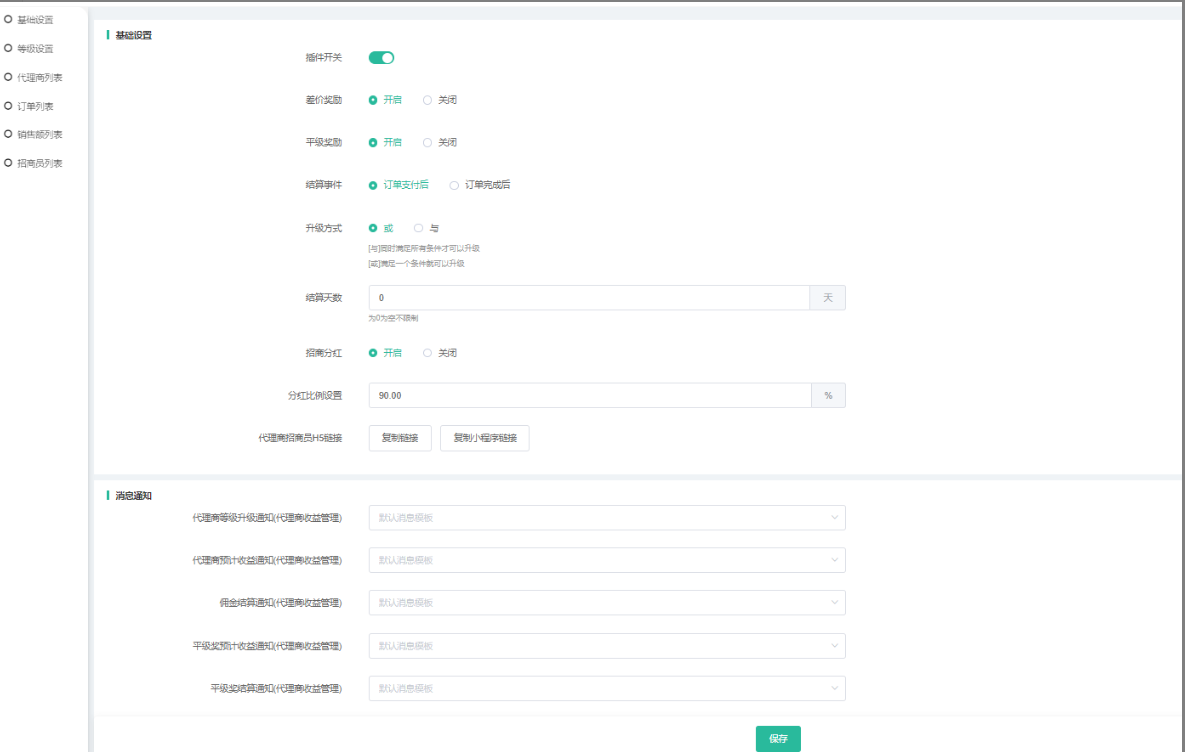The height and width of the screenshot is (752, 1185).
Task: Disable 招商分红 by selecting 关闭
Action: (428, 353)
